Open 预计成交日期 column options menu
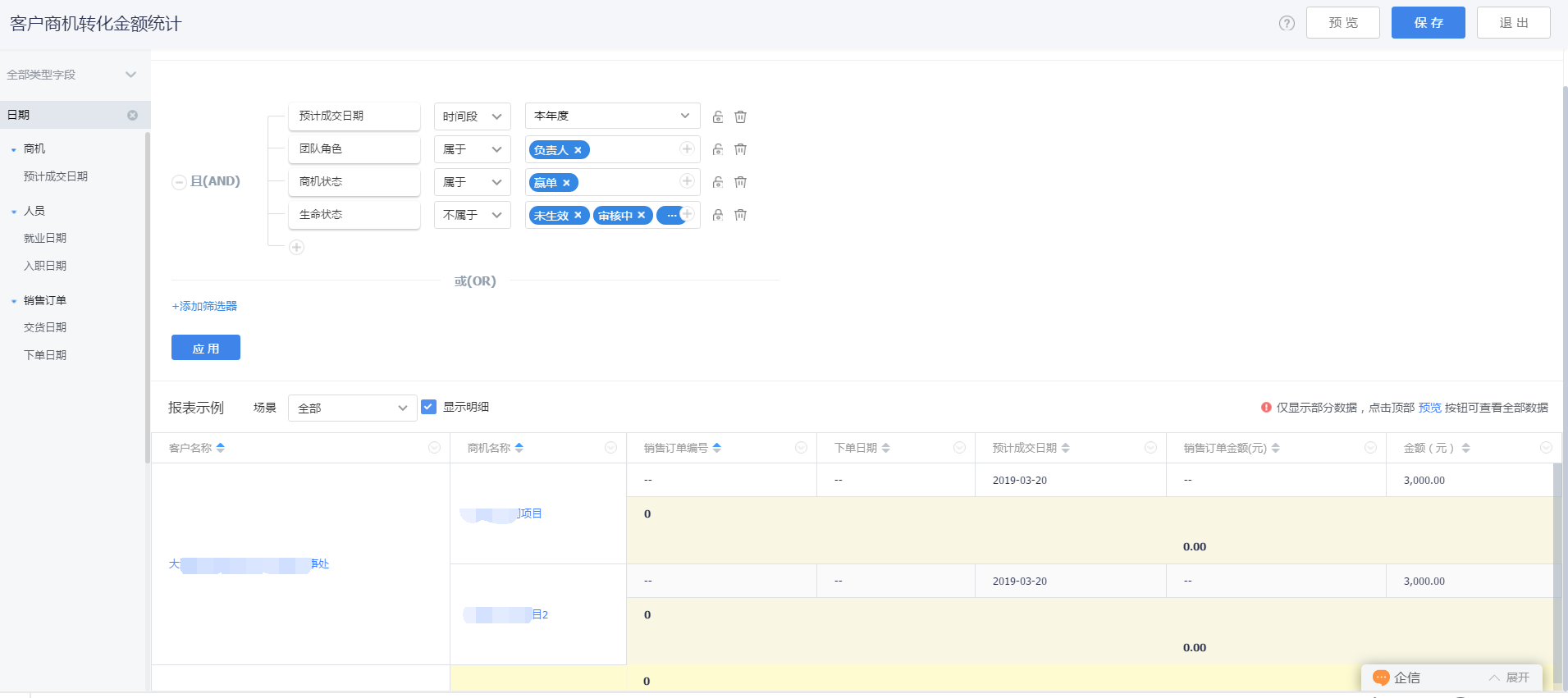 pos(1150,448)
